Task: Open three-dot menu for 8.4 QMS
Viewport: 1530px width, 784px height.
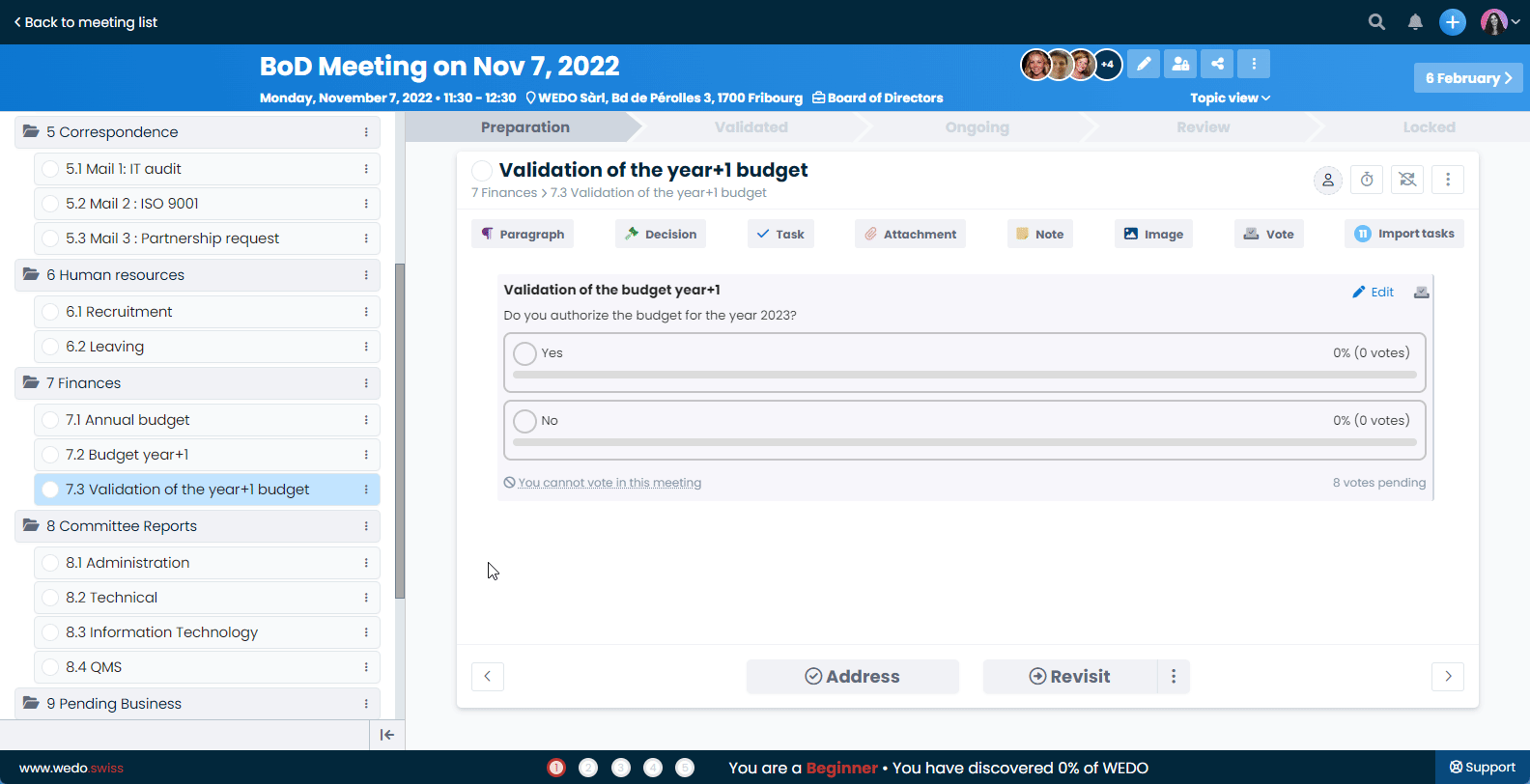Action: click(x=366, y=667)
